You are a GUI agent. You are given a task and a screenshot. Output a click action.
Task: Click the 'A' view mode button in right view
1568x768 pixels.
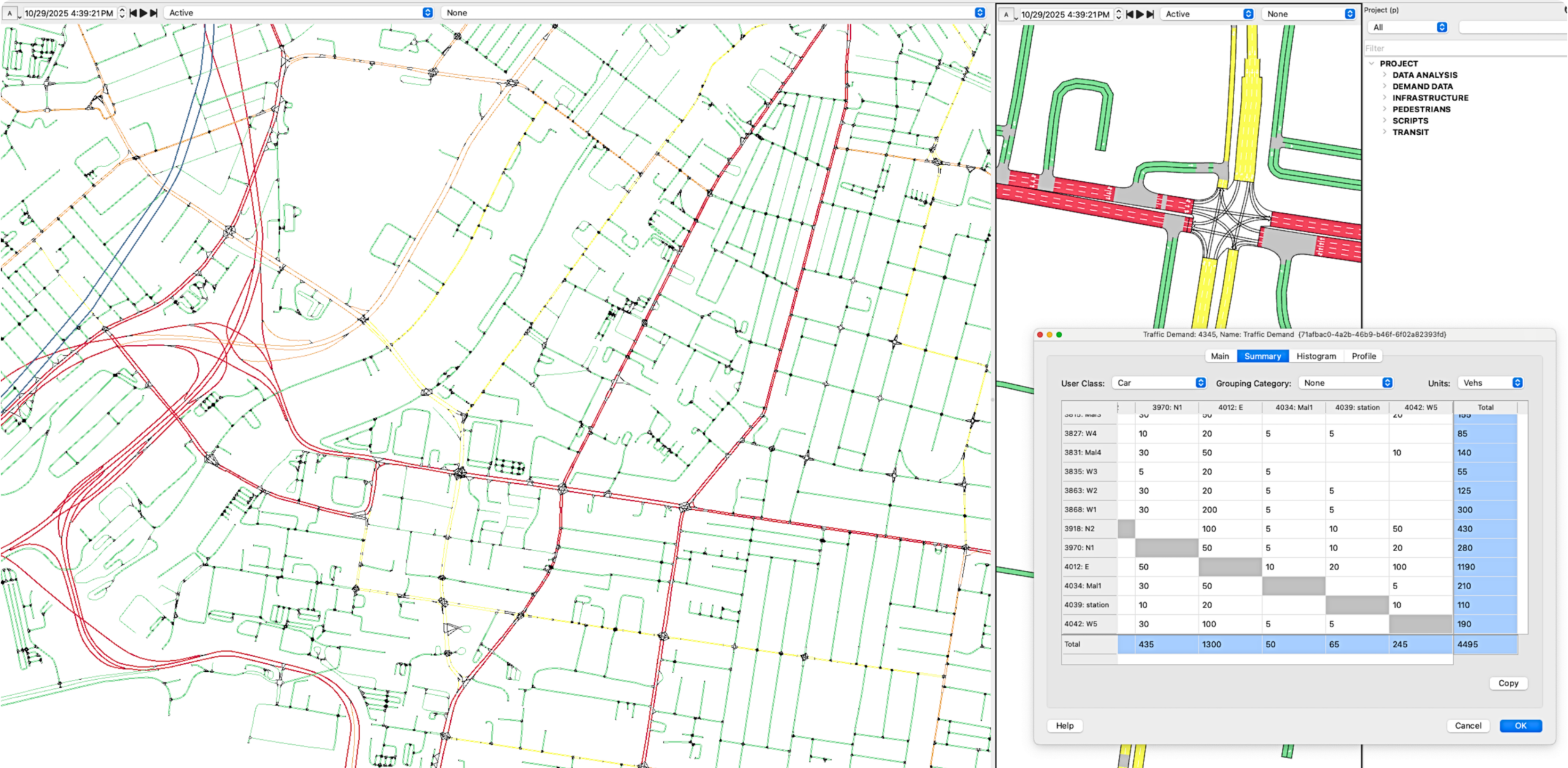(x=1006, y=14)
